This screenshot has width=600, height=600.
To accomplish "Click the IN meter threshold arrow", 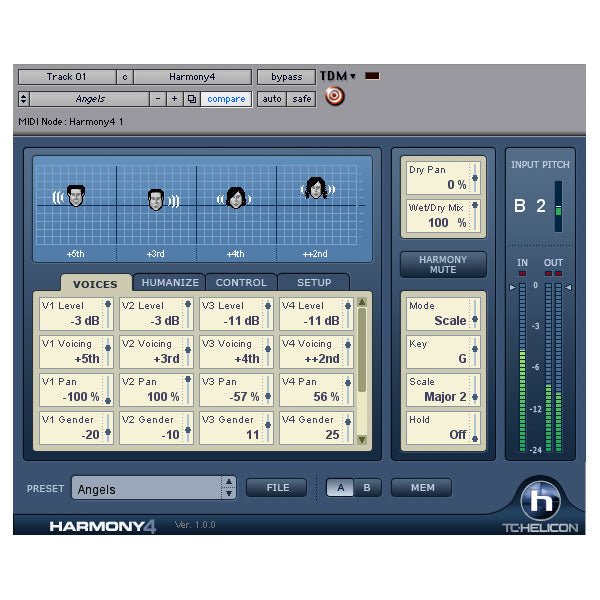I will [x=512, y=287].
